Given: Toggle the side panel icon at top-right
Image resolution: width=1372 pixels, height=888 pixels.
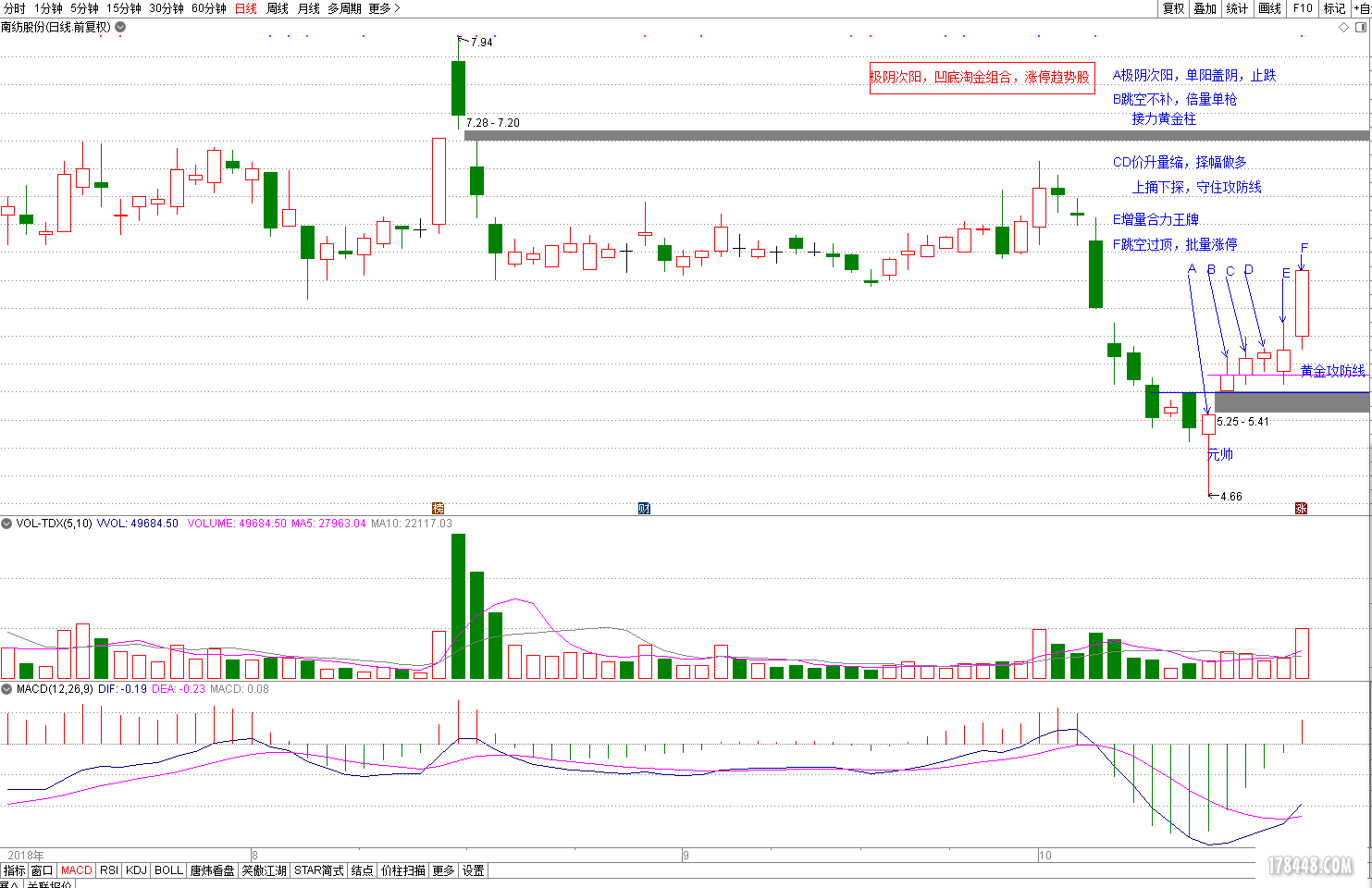Looking at the screenshot, I should (x=1362, y=27).
